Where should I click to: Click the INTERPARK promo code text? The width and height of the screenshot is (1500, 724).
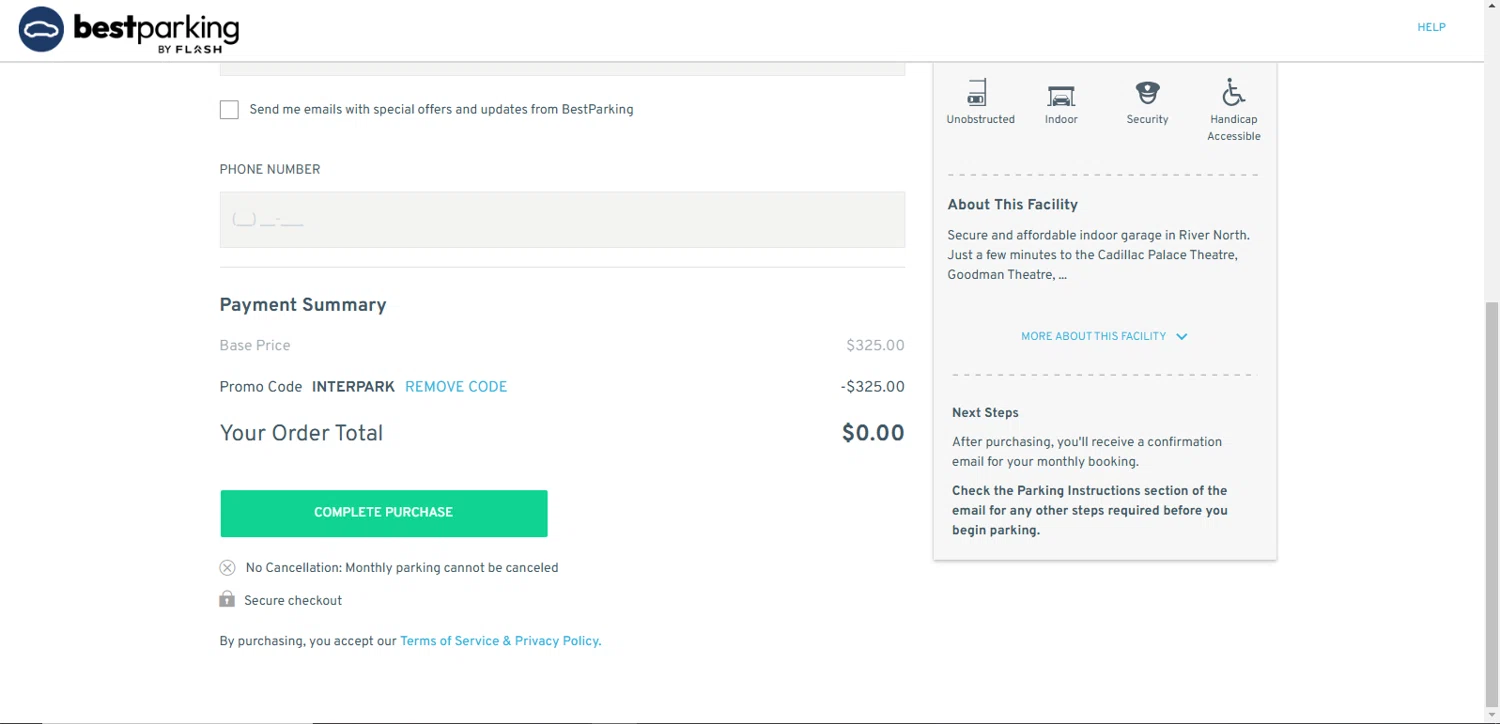(353, 387)
